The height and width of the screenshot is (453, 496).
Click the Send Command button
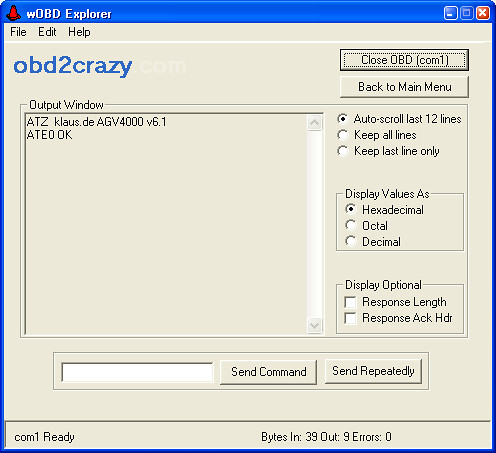point(268,372)
